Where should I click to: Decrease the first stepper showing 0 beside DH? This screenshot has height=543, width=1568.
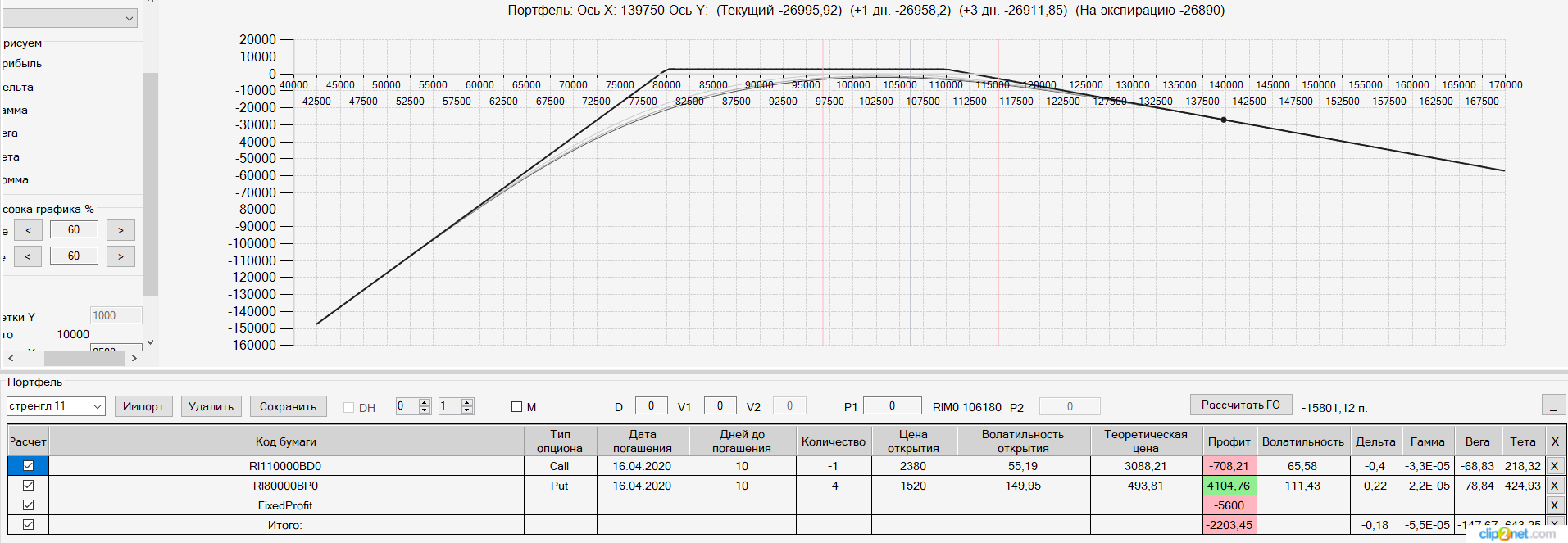click(425, 410)
